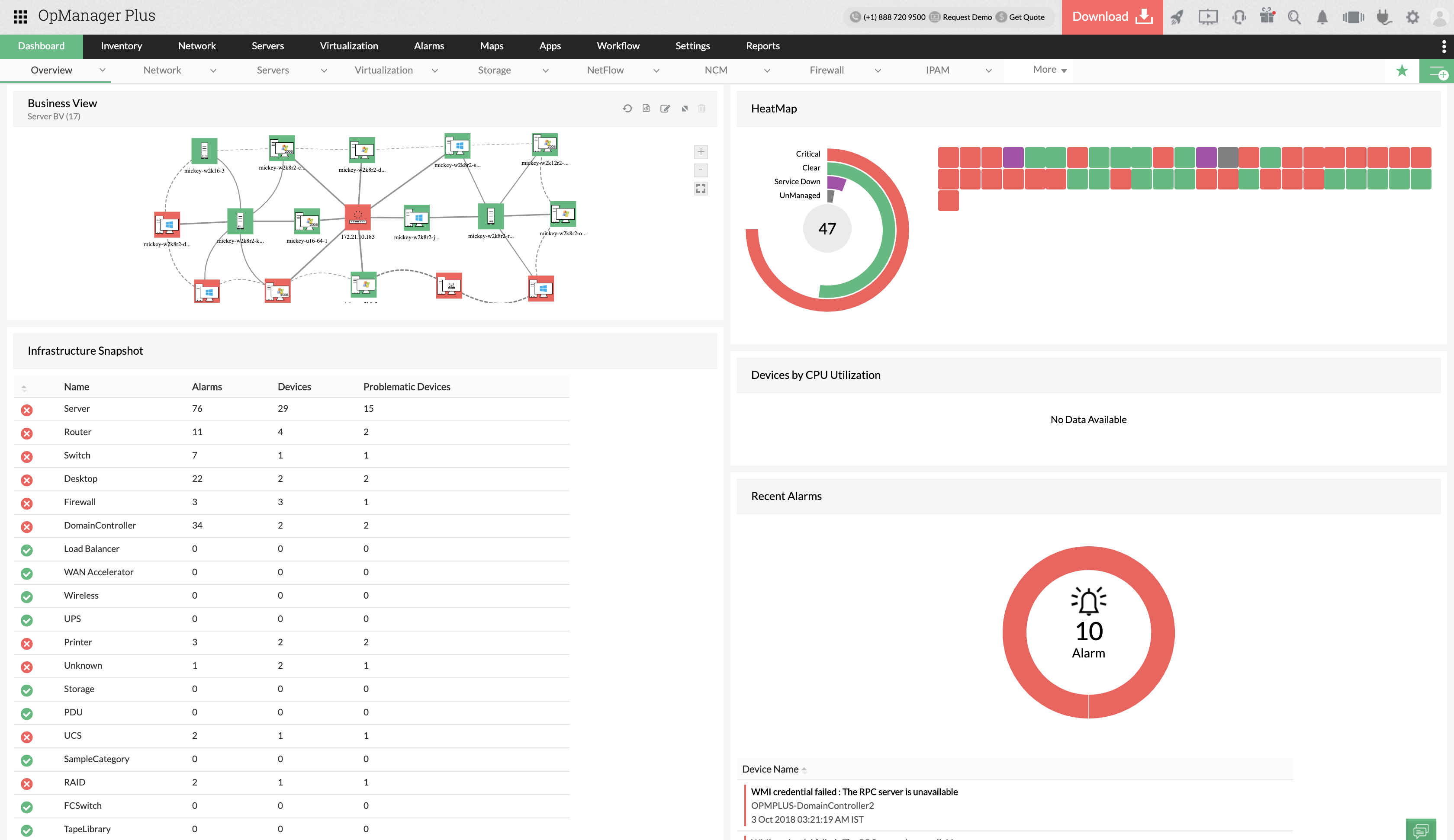Click the Critical legend label
1454x840 pixels.
808,154
